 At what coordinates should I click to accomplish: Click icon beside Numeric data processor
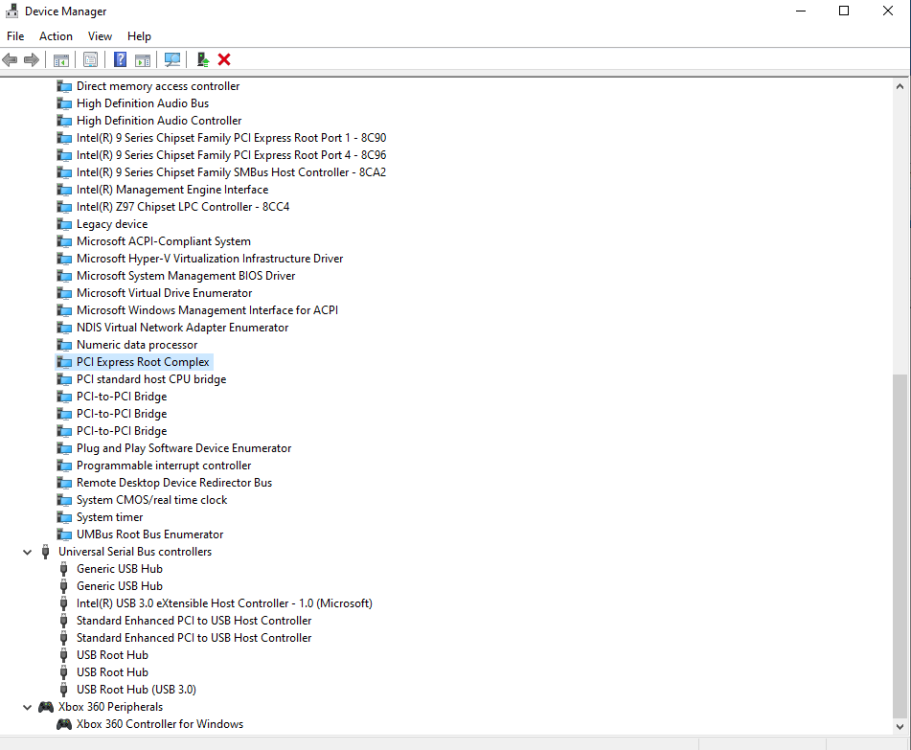(64, 345)
